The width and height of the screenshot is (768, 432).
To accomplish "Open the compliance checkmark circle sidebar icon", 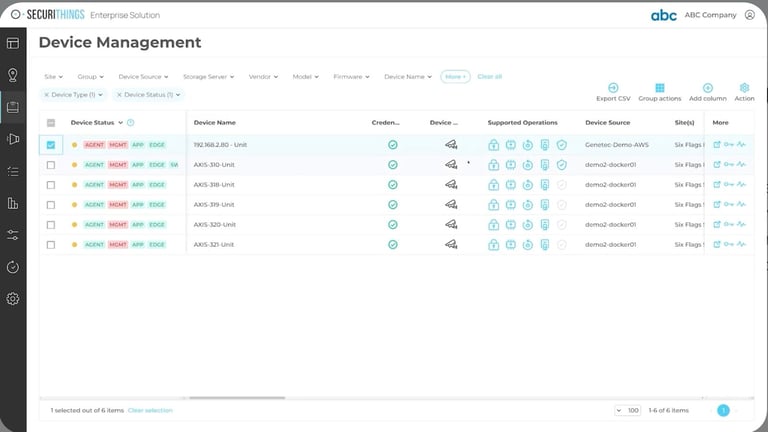I will pos(13,267).
